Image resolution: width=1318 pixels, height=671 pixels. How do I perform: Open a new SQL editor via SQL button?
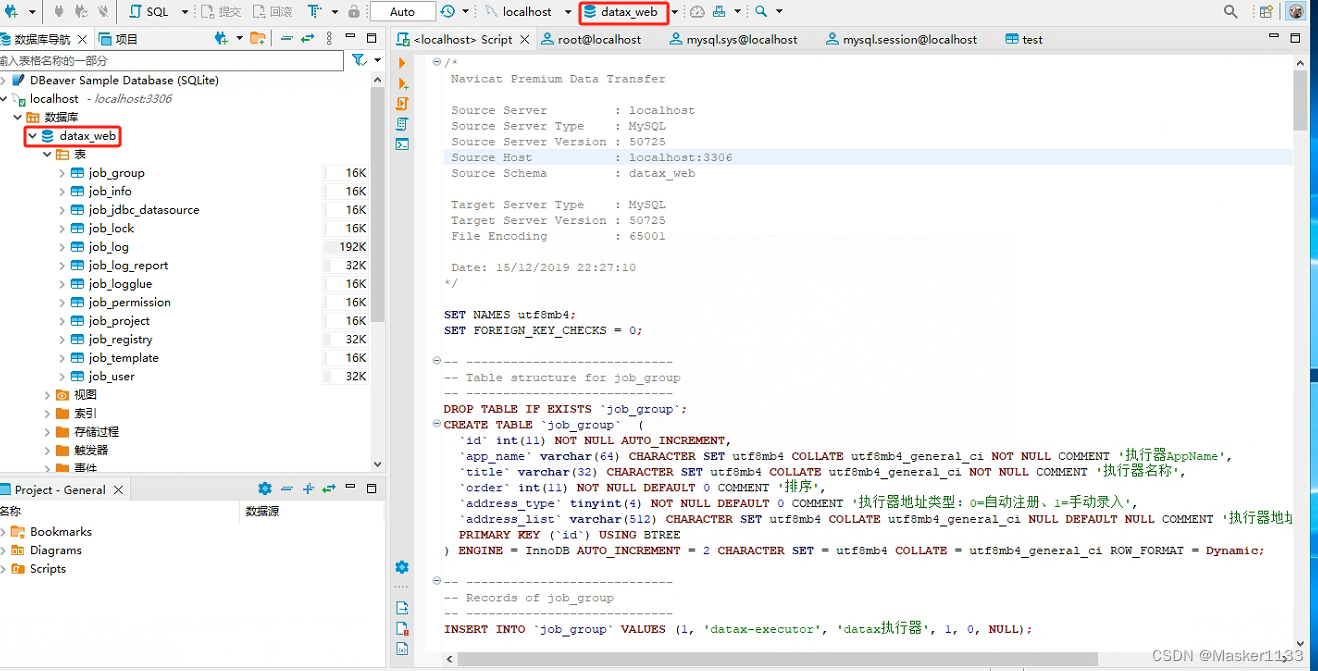tap(149, 11)
